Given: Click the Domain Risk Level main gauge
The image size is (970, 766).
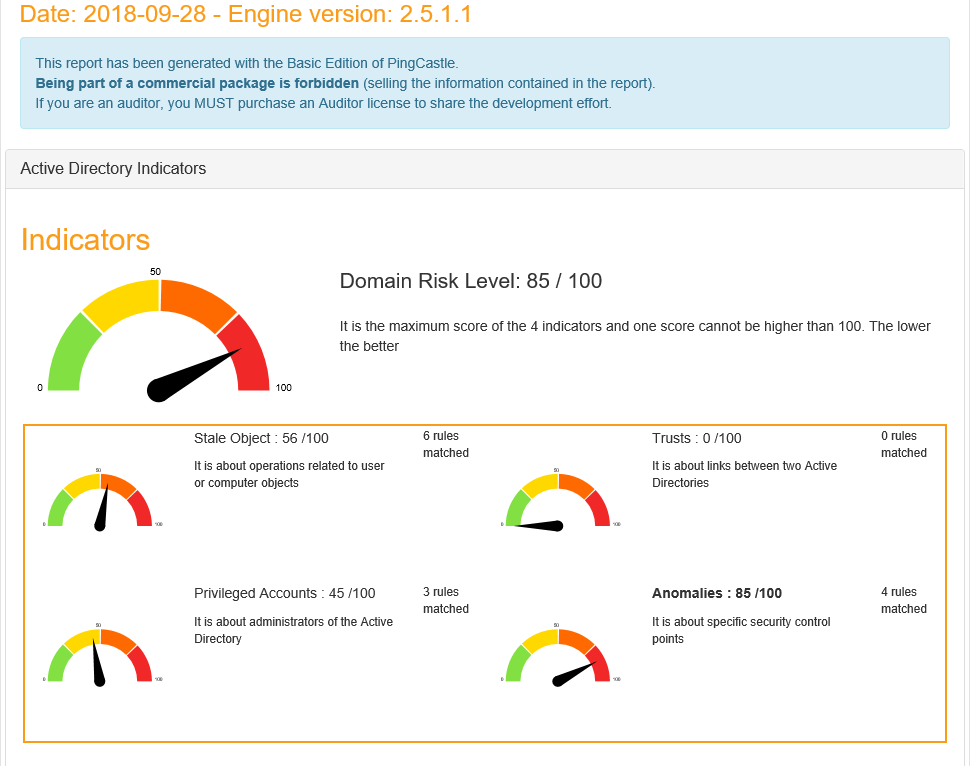Looking at the screenshot, I should [x=160, y=335].
